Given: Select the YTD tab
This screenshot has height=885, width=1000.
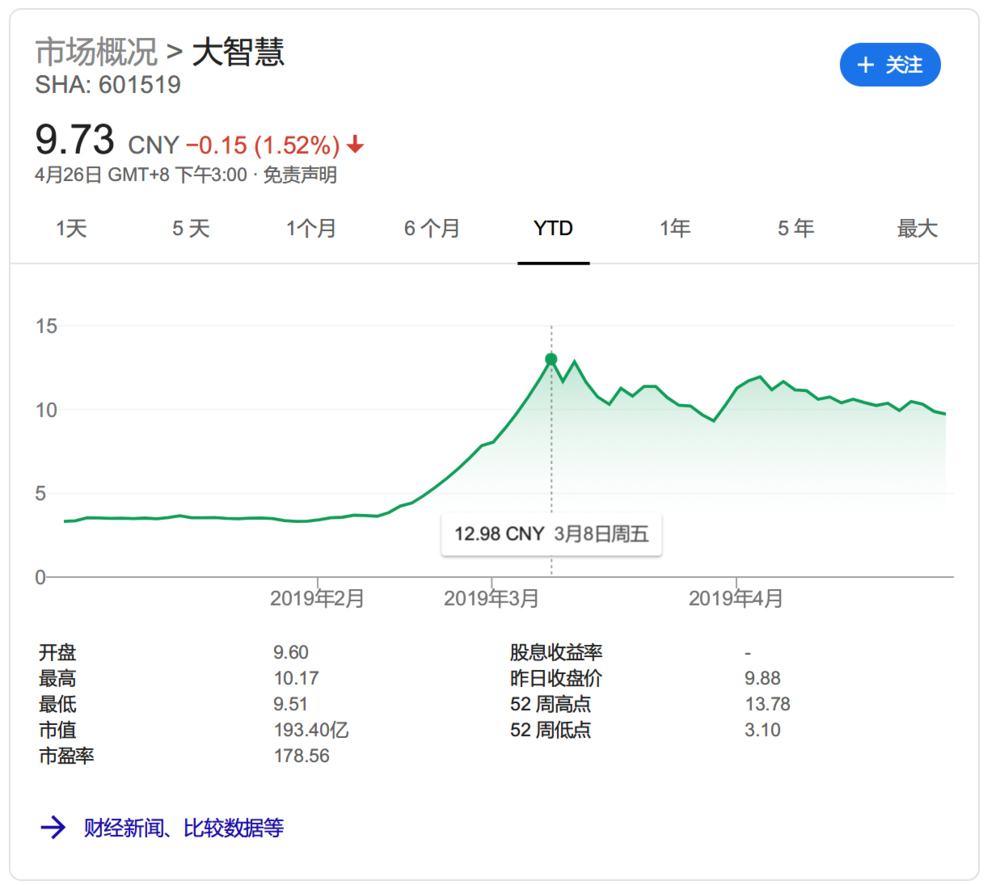Looking at the screenshot, I should 553,229.
